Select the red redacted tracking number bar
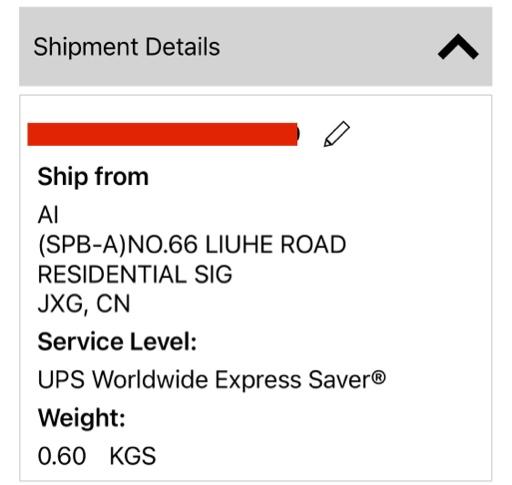This screenshot has width=512, height=485. tap(163, 134)
